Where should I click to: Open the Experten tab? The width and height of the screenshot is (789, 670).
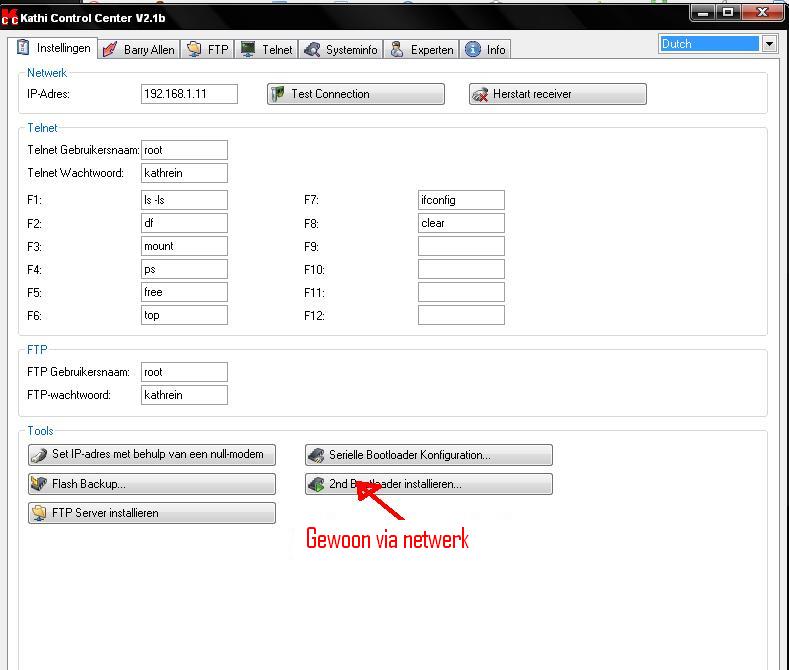[x=422, y=49]
